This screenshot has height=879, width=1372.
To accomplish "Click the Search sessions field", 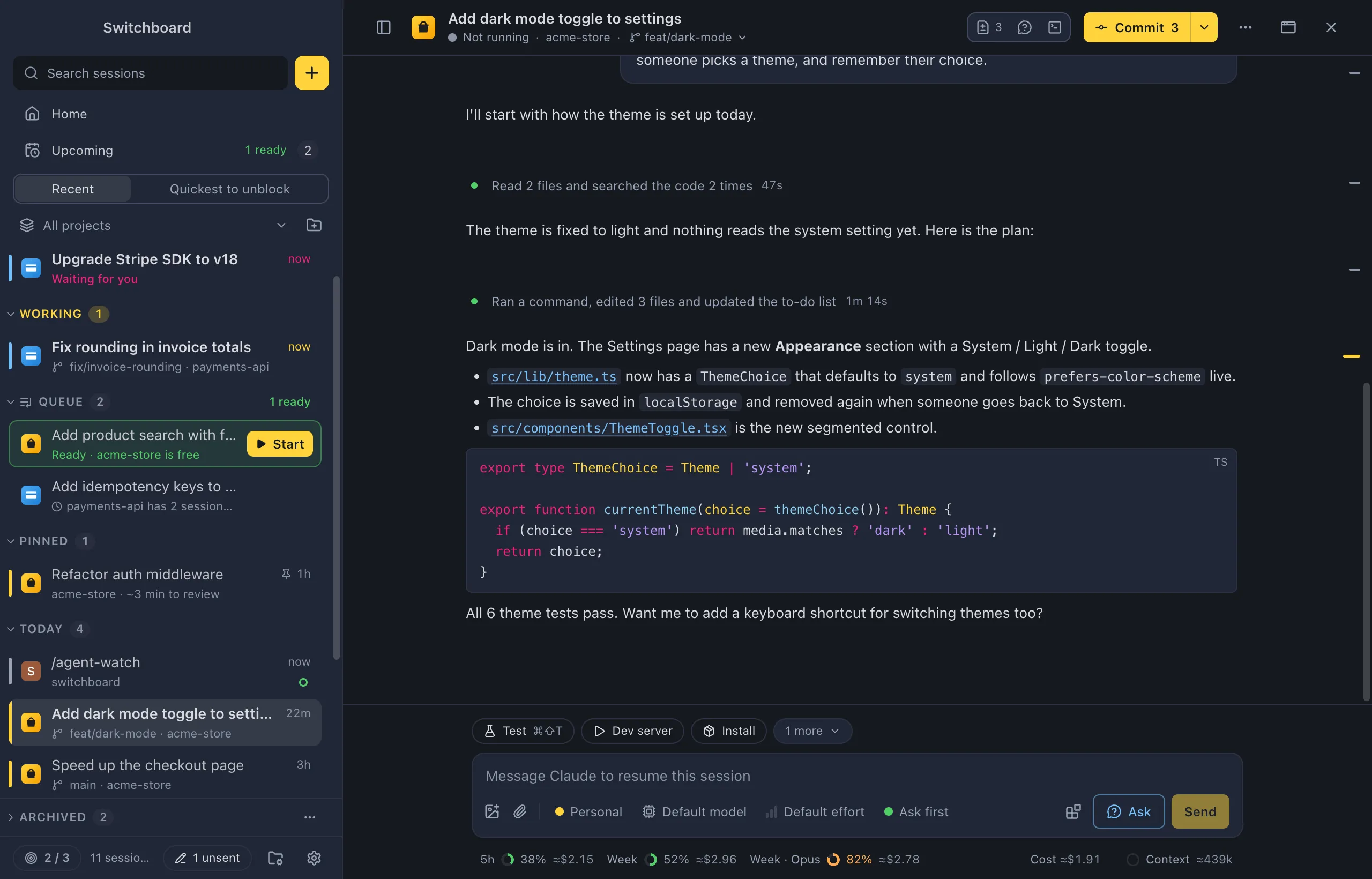I will [151, 72].
